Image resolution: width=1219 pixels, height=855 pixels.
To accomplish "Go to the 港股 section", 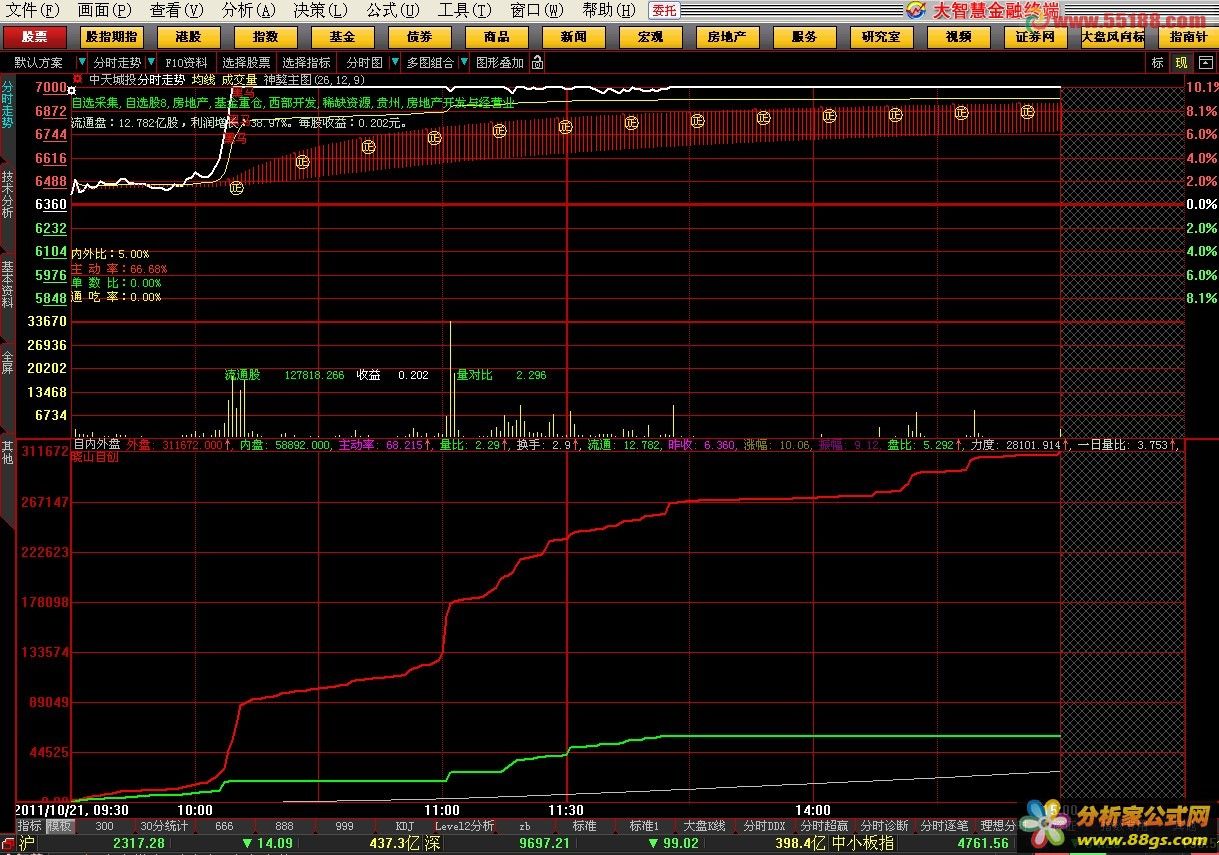I will pos(188,36).
